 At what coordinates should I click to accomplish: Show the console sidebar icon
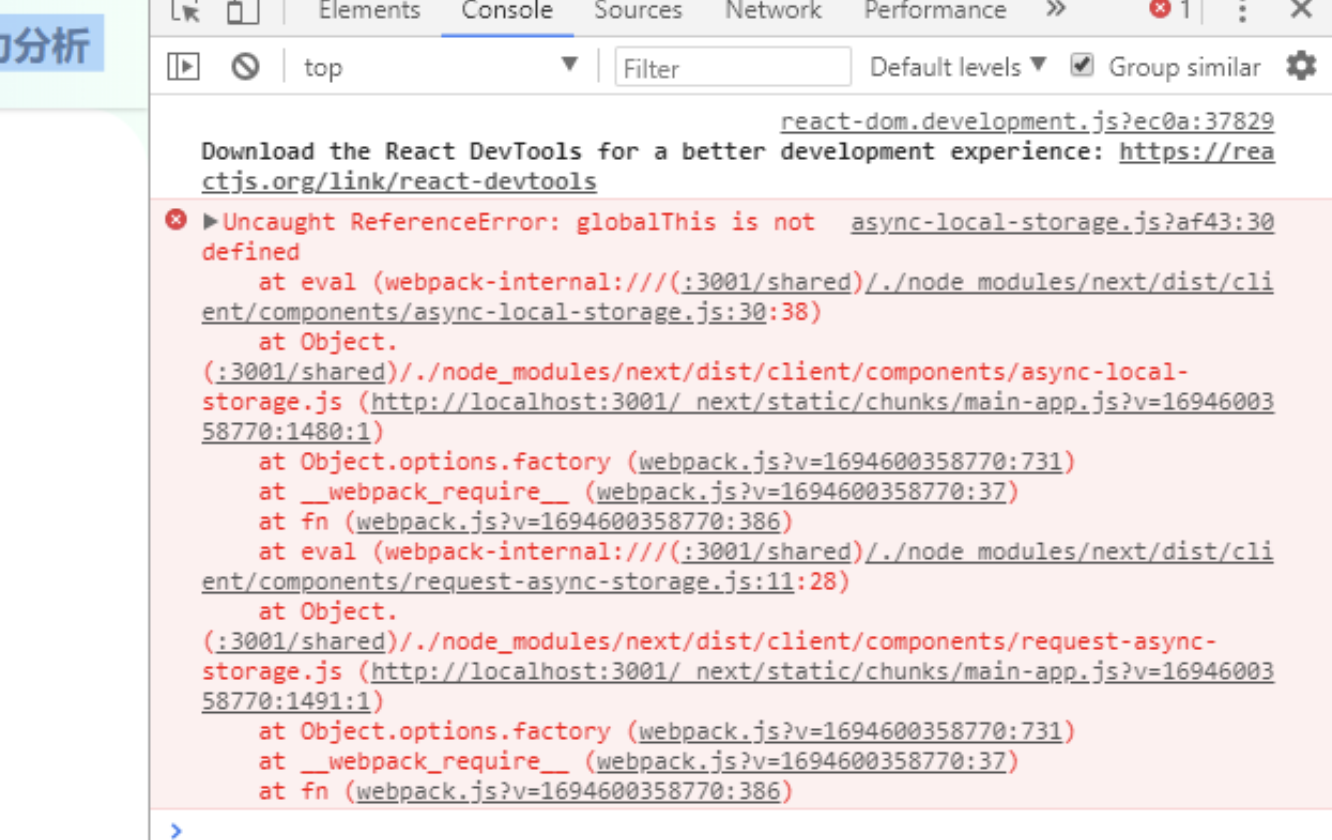[x=183, y=67]
